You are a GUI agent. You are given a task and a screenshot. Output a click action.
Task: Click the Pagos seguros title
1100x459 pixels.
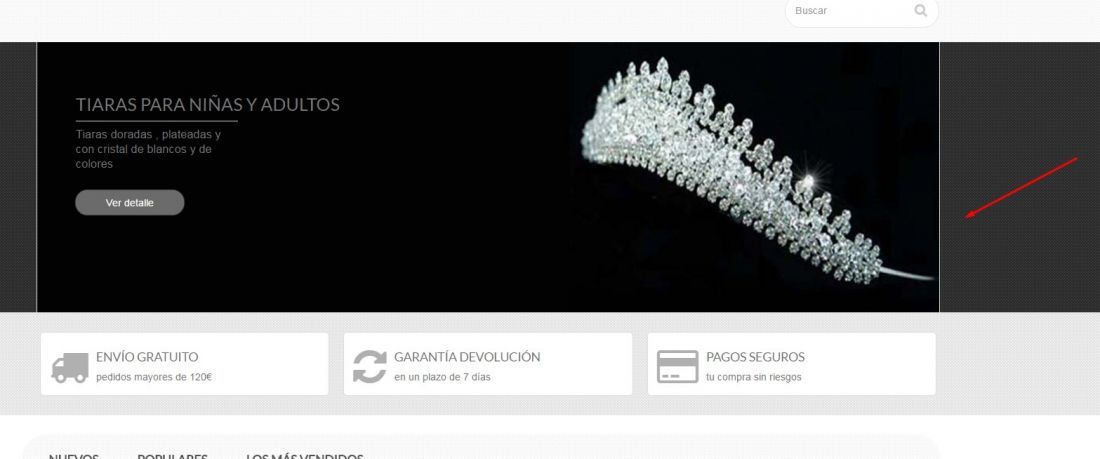tap(756, 357)
